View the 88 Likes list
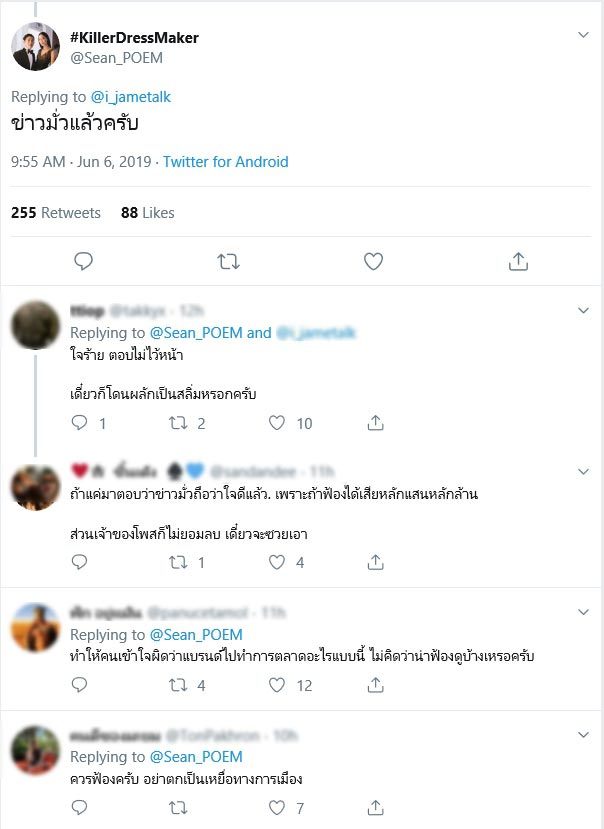The image size is (604, 829). 147,213
